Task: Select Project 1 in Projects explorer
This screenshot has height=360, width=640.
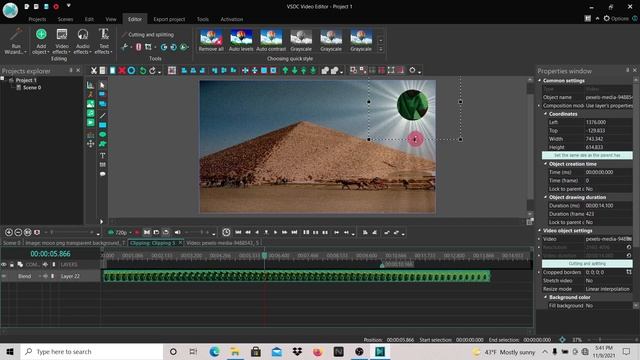Action: point(26,80)
